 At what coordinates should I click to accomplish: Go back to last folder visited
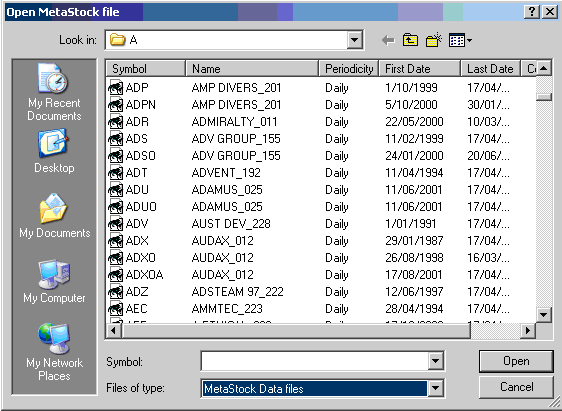[388, 40]
